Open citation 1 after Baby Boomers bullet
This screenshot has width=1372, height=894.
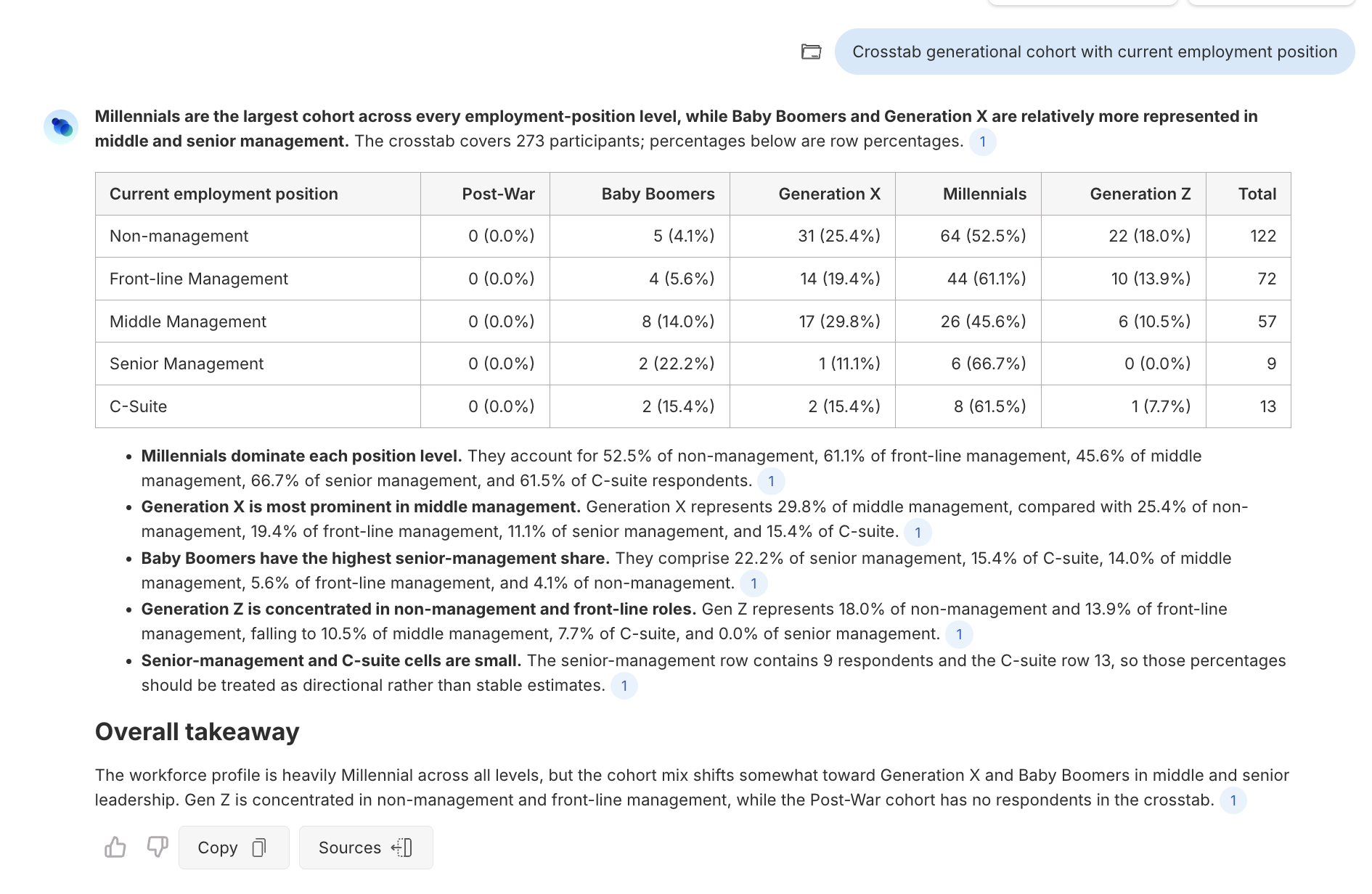[754, 583]
